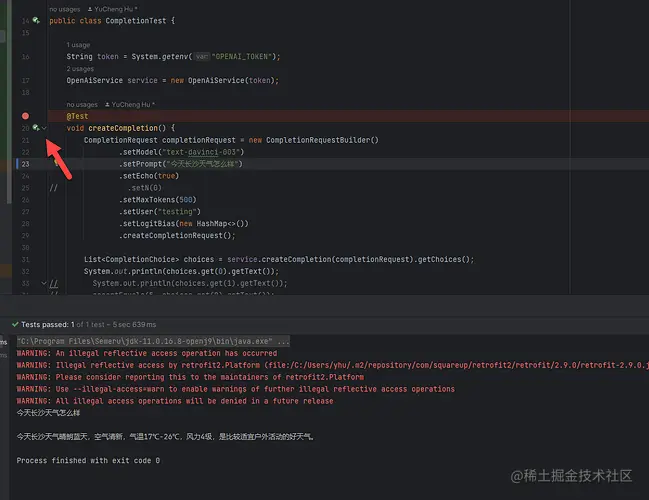Click the "var:" parameter hint in getenv
Screen dimensions: 649x500
[x=202, y=56]
